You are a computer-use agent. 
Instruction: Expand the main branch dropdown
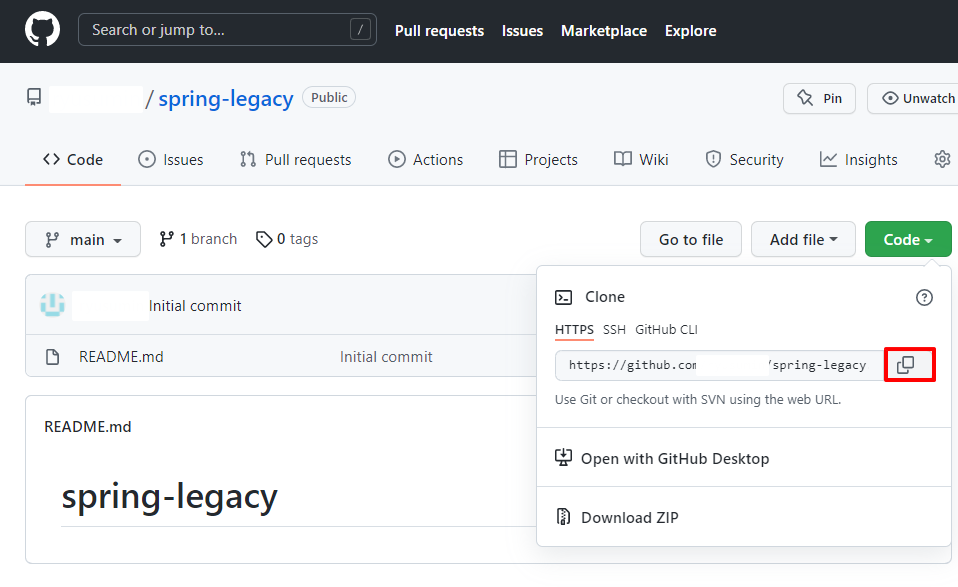[x=83, y=239]
